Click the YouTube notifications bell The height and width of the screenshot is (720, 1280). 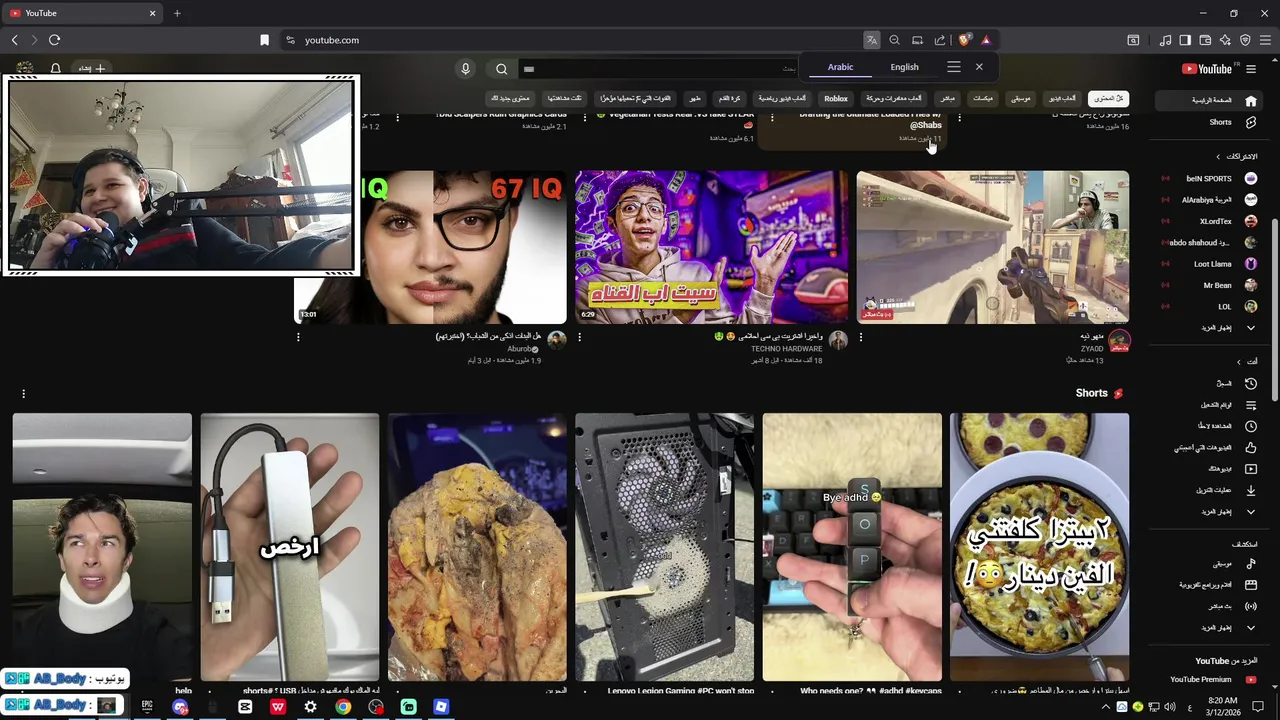(56, 69)
